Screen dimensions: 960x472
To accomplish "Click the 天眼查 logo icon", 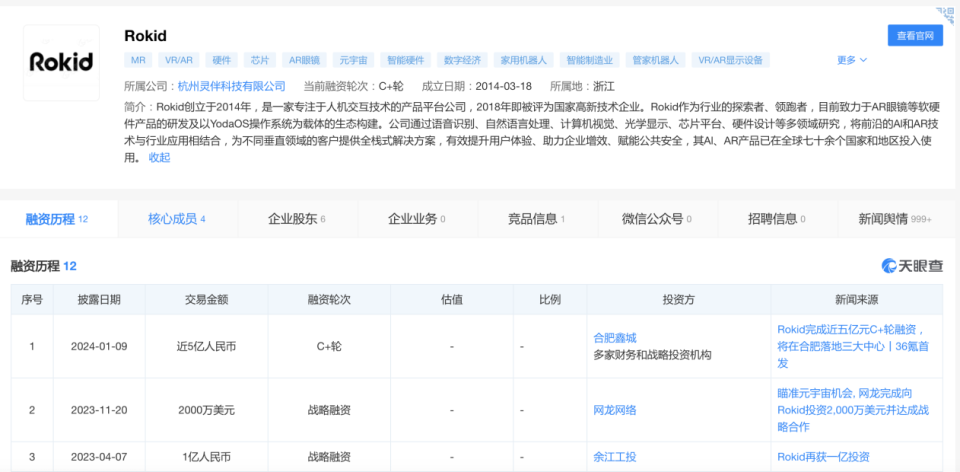I will [x=912, y=266].
